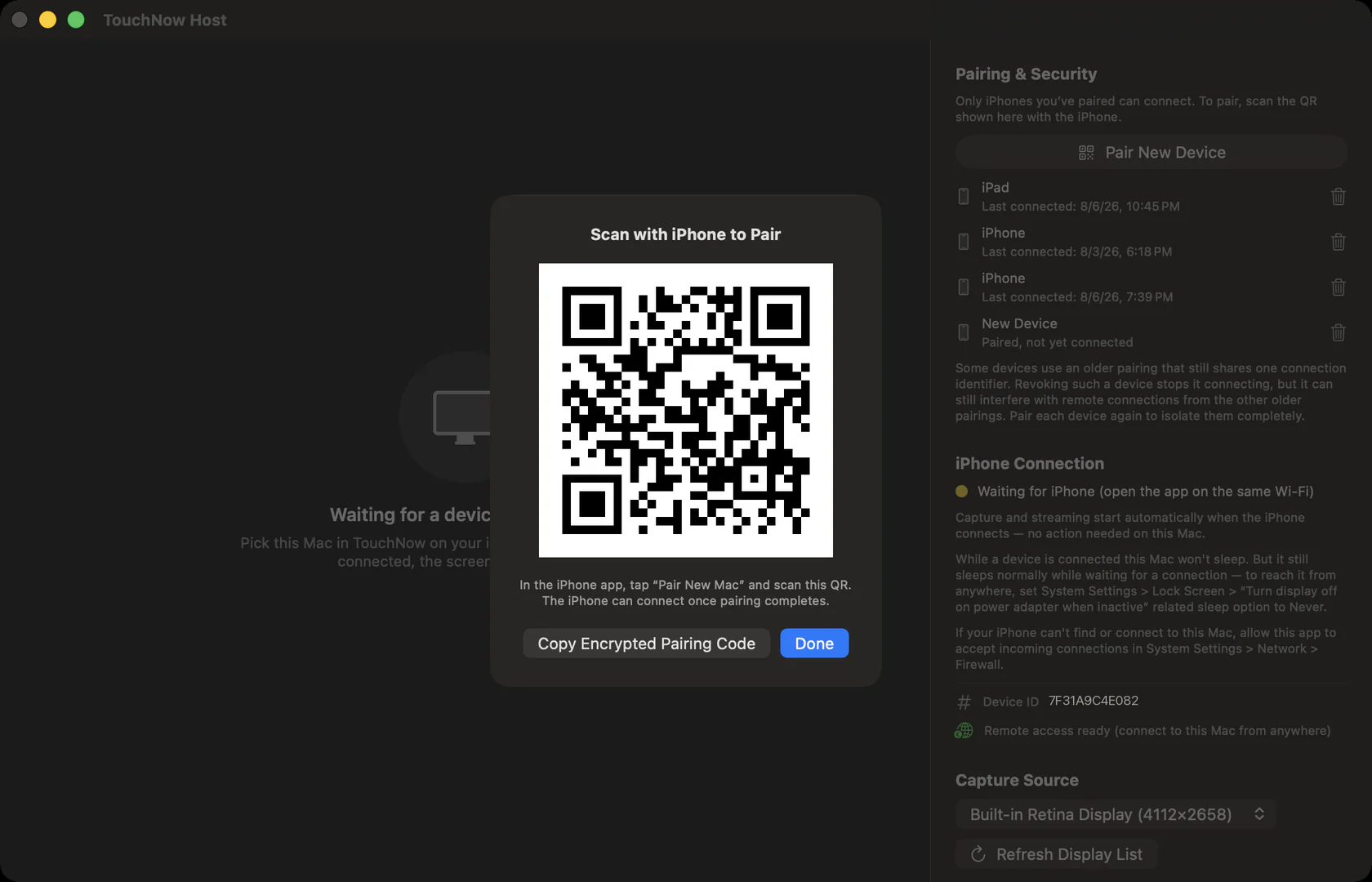Click the remote access globe icon
The width and height of the screenshot is (1372, 882).
964,731
